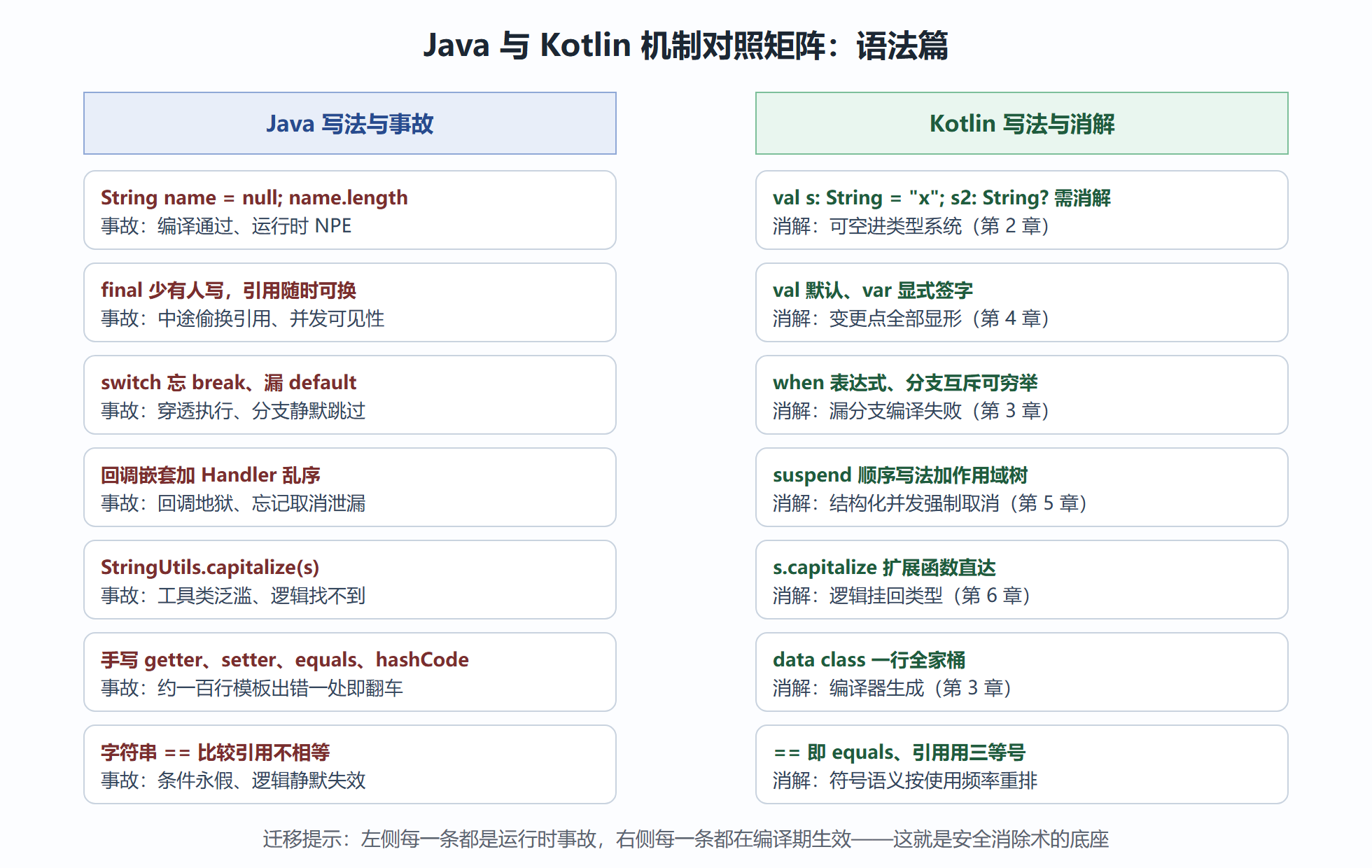
Task: Click 'val s: String = "x"; s2: String? 需消解' heading
Action: click(941, 197)
